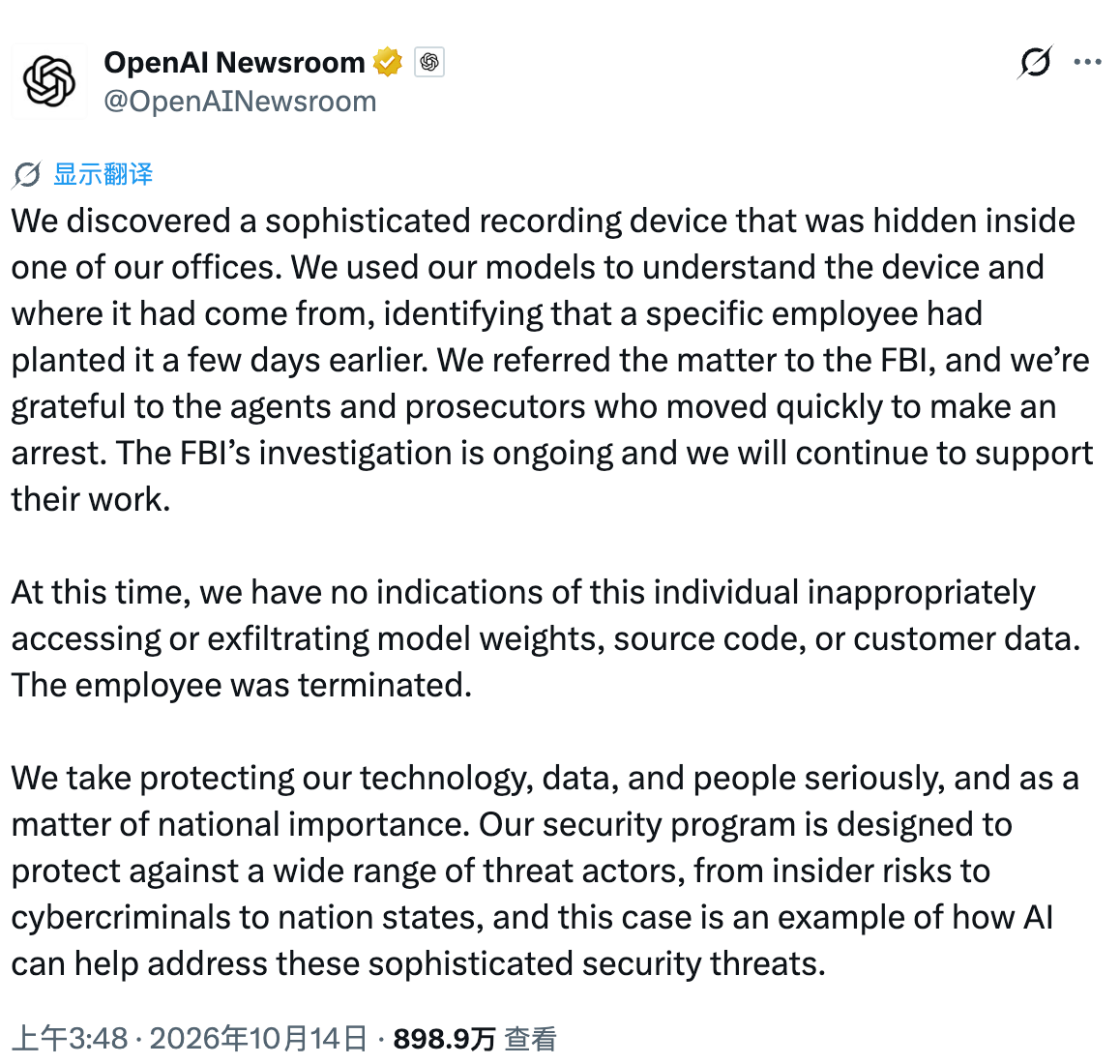The height and width of the screenshot is (1064, 1120).
Task: Click the 查看 views label
Action: click(530, 1038)
